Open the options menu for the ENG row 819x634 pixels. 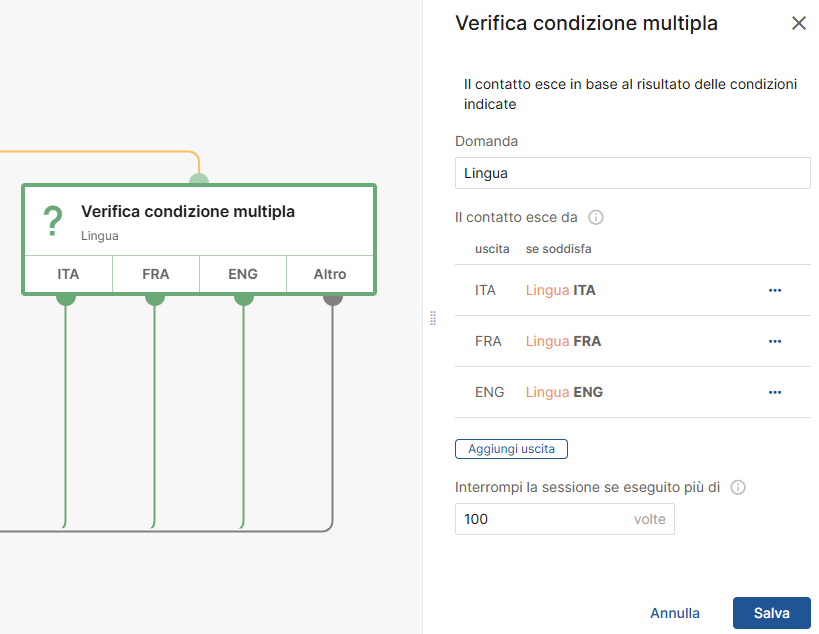click(x=775, y=392)
